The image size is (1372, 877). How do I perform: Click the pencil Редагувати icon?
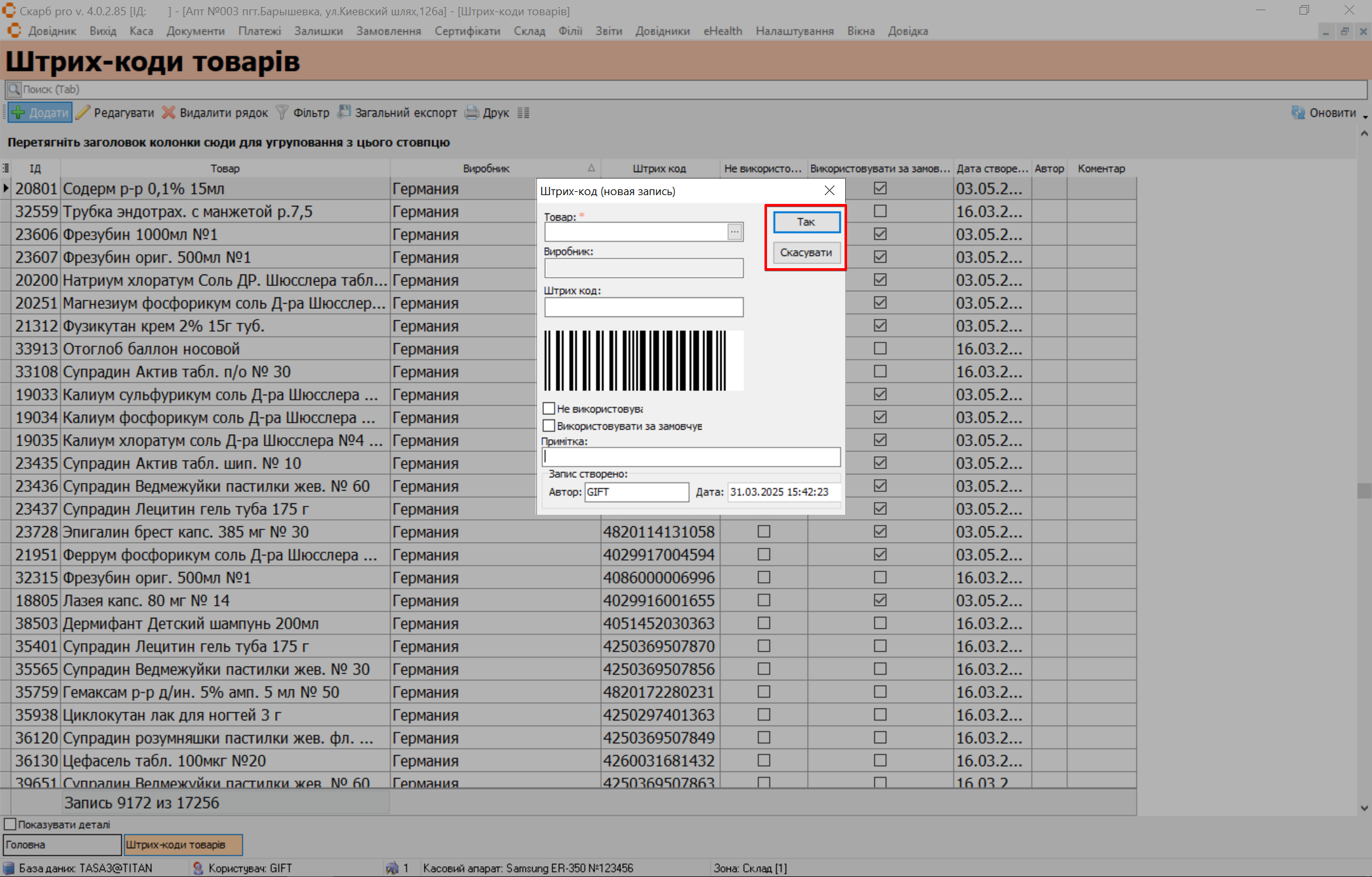point(83,112)
